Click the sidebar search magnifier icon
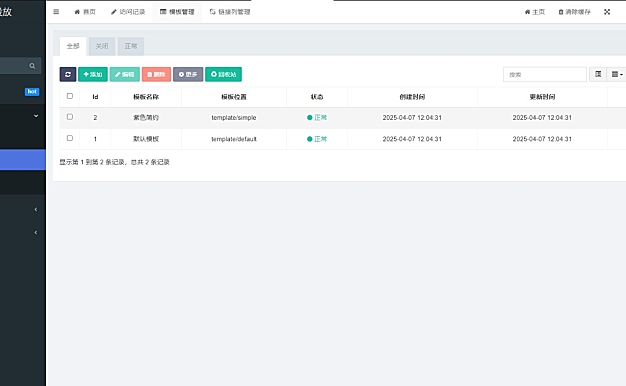Screen dimensions: 626x386 32,66
